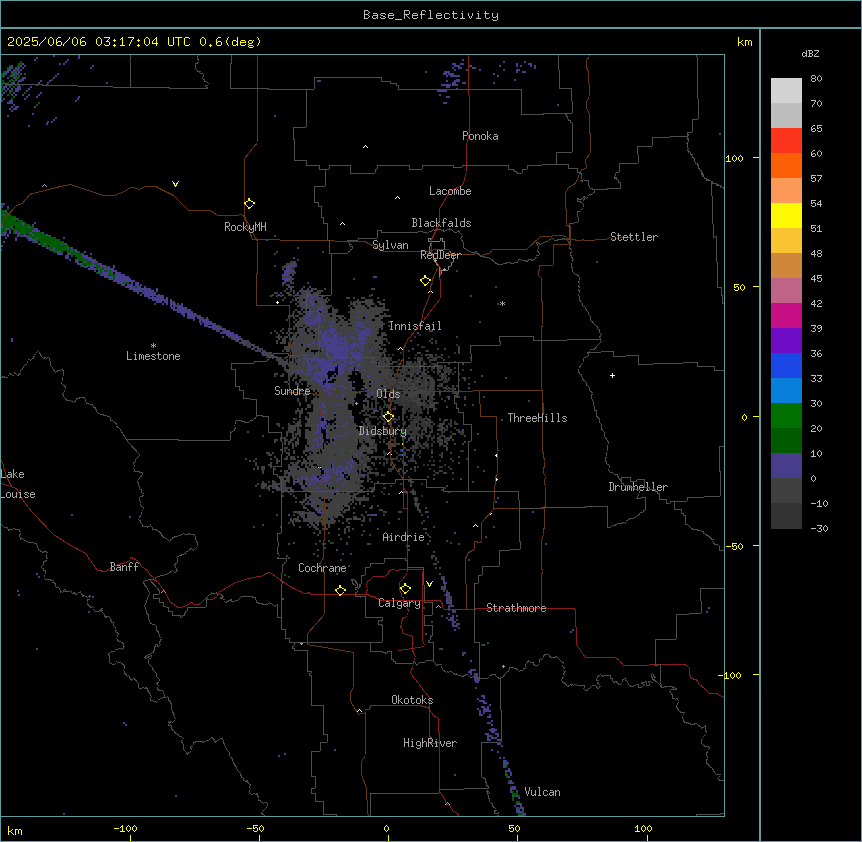
Task: Click the Sylvan label
Action: coord(390,245)
